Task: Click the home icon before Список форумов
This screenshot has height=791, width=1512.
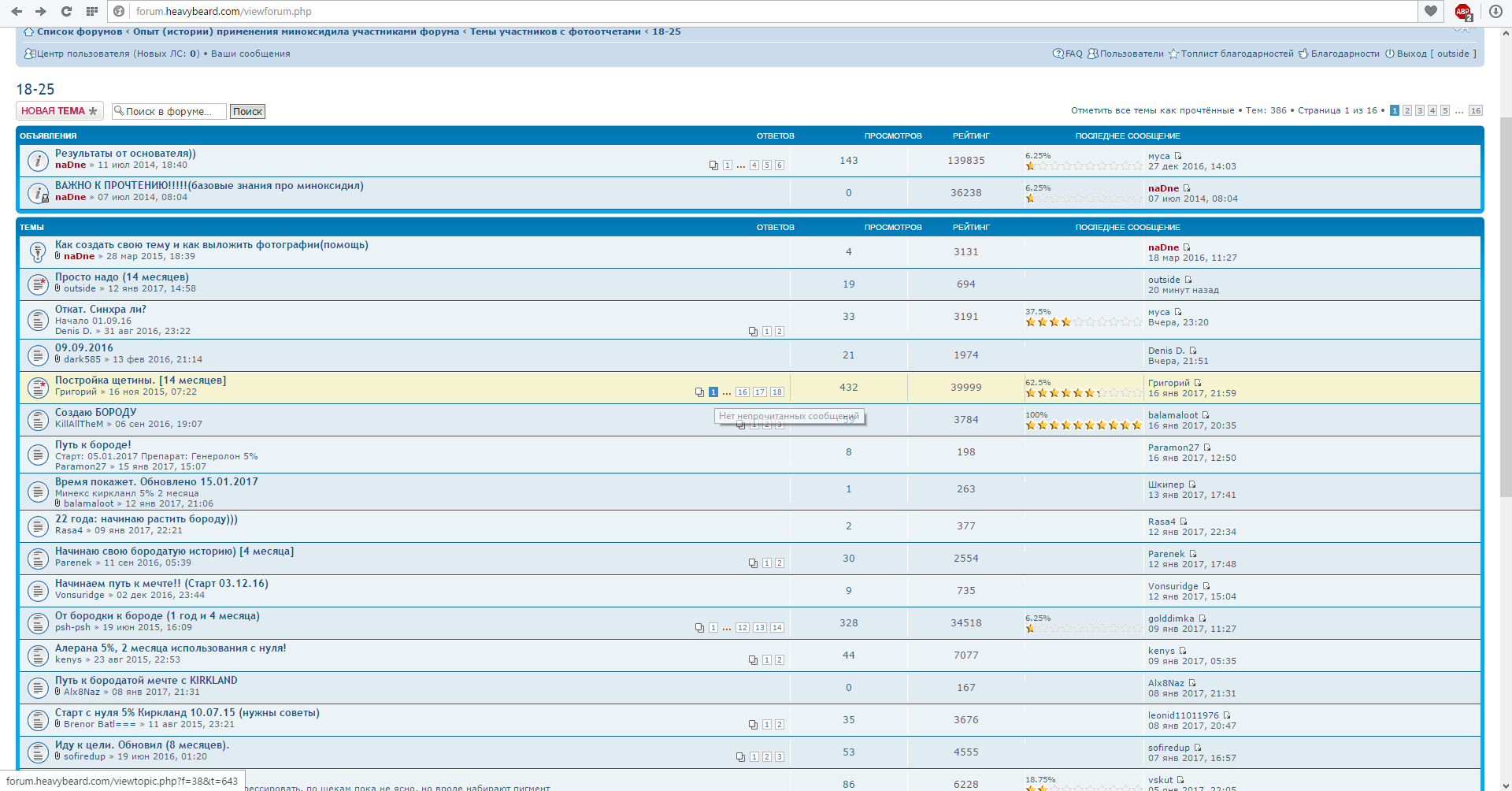Action: [x=28, y=32]
